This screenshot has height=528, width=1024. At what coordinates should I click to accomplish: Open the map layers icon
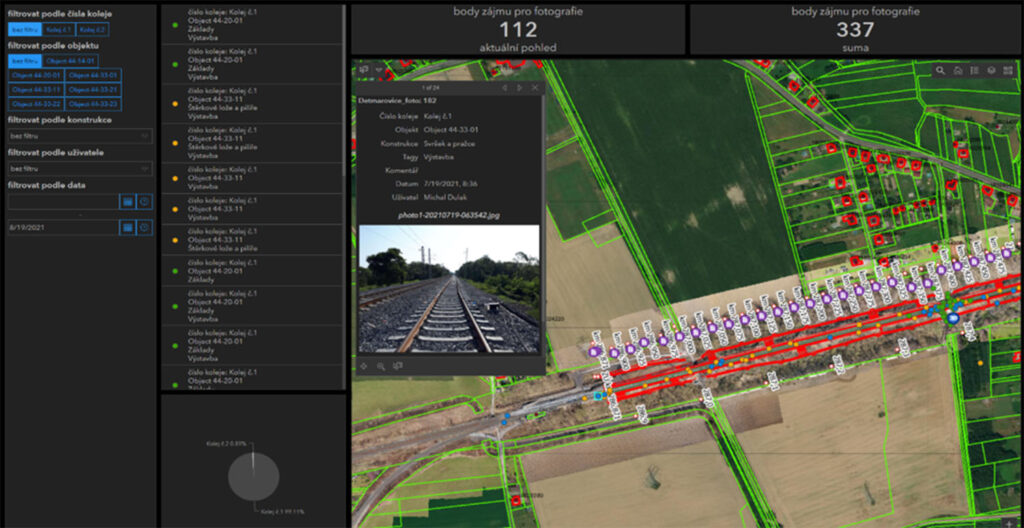click(x=991, y=71)
